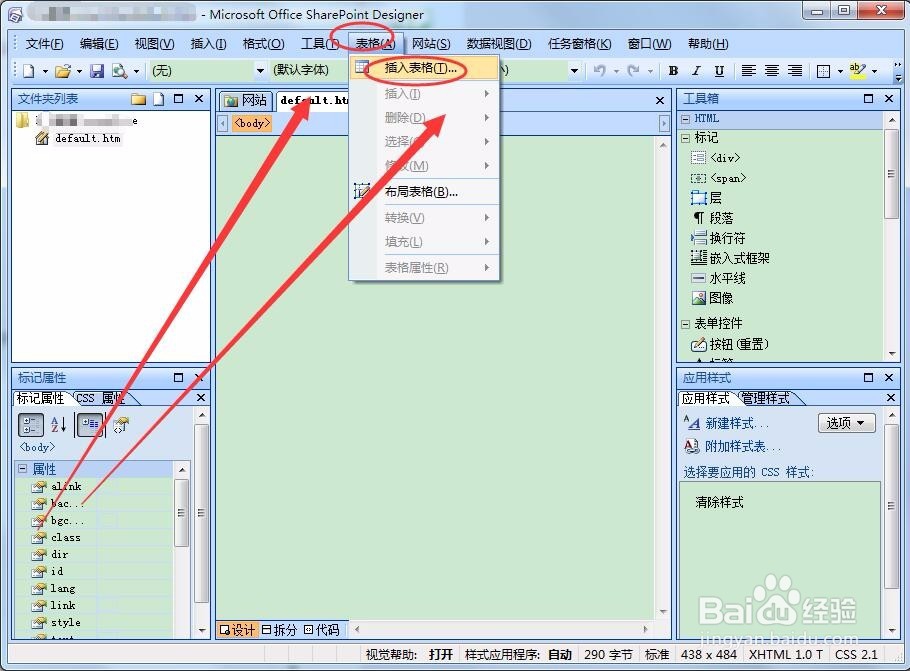This screenshot has width=910, height=671.
Task: Click the (默认字体) font name field
Action: pyautogui.click(x=306, y=71)
